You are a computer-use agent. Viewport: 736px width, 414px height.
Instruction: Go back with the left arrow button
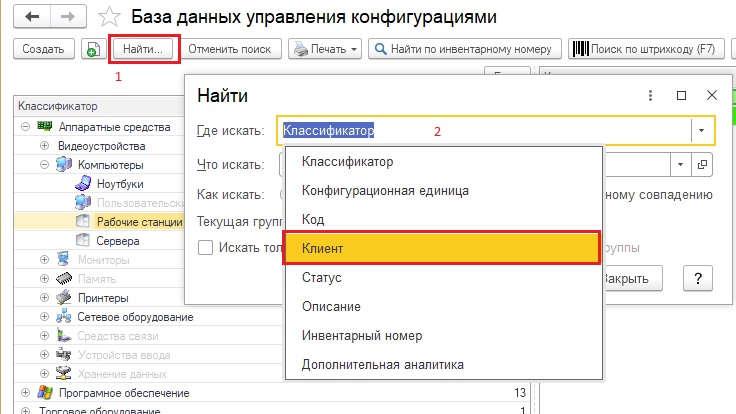[32, 18]
